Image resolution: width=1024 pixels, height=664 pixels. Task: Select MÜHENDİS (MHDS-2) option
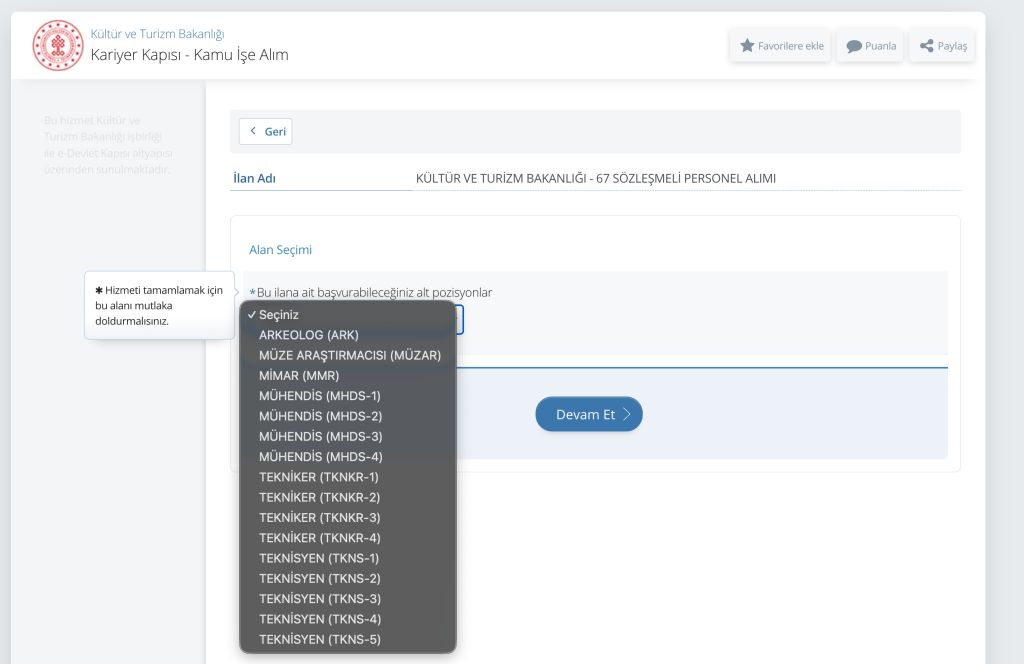(348, 416)
